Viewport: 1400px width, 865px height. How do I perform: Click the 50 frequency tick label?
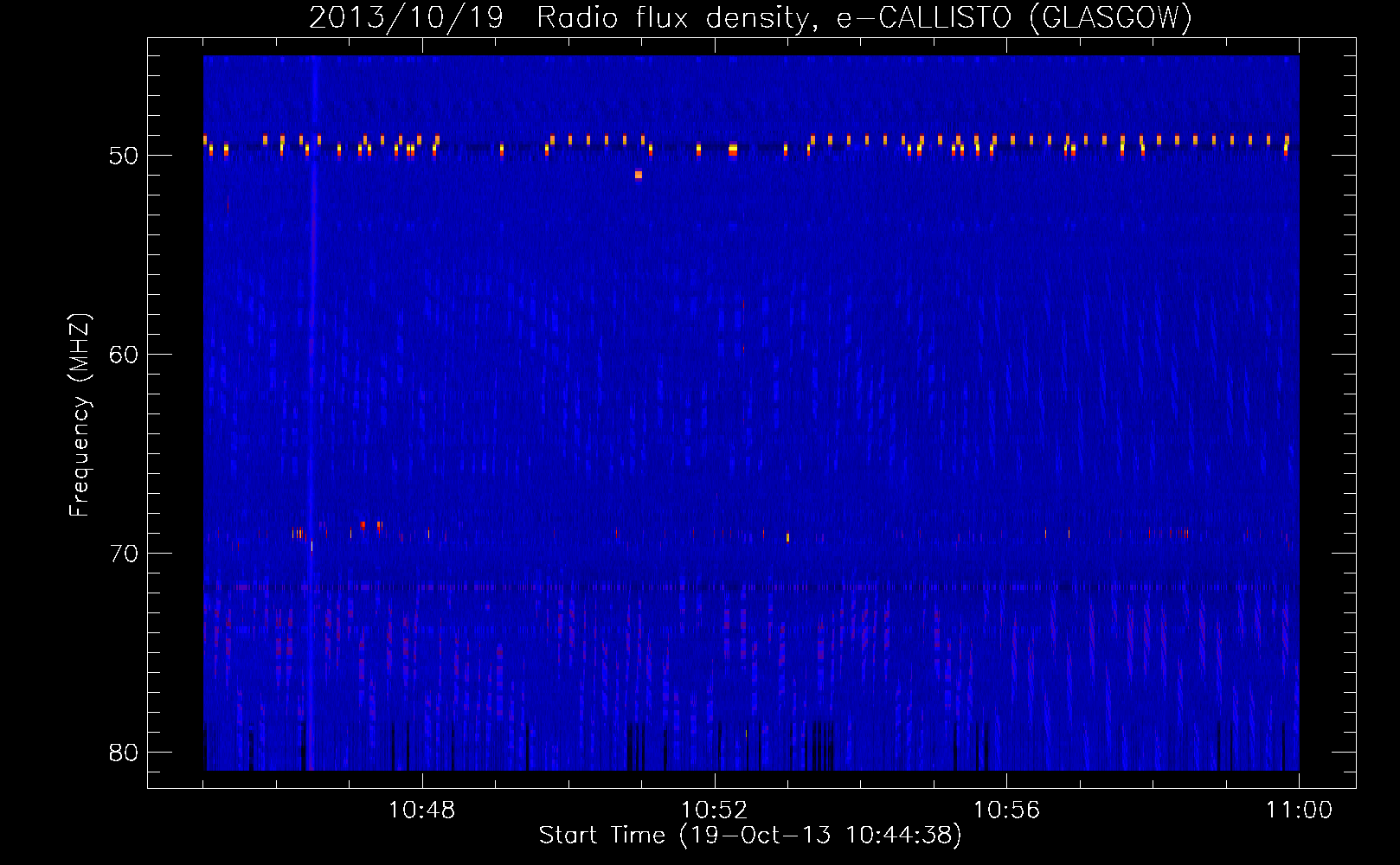(124, 156)
